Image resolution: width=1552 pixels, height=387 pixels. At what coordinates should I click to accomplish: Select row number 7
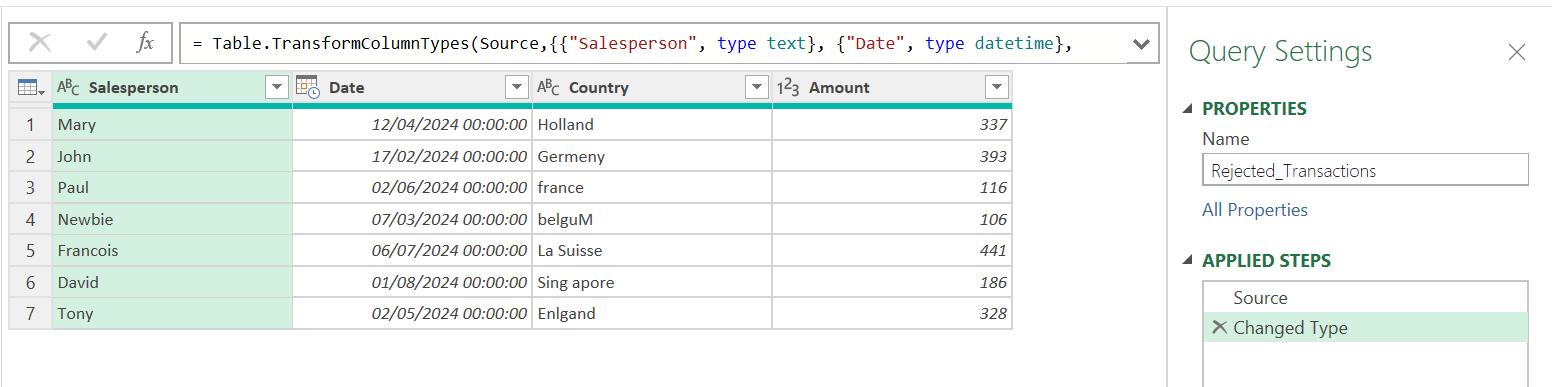(x=31, y=314)
